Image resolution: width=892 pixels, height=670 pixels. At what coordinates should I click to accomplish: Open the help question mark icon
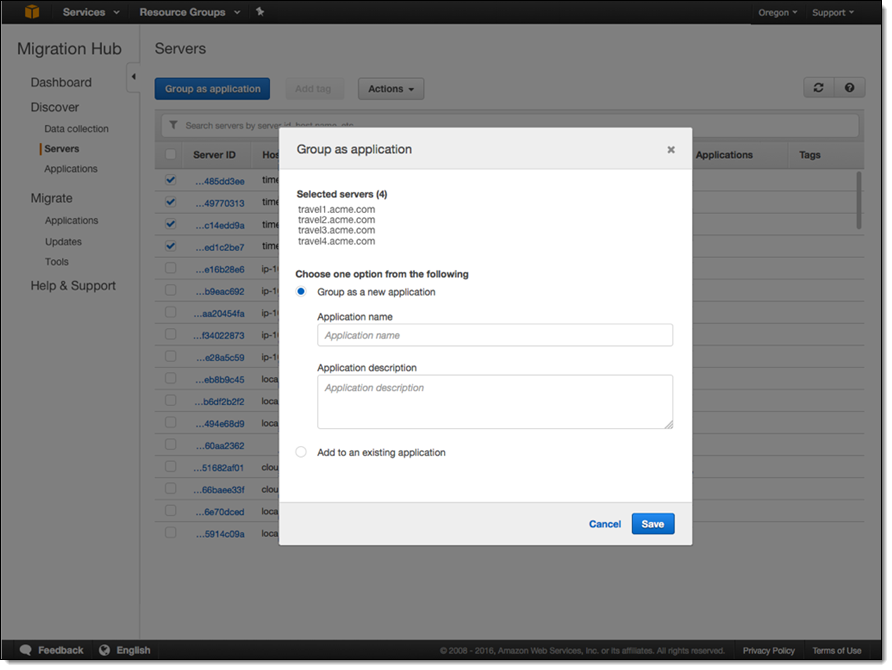pos(849,88)
